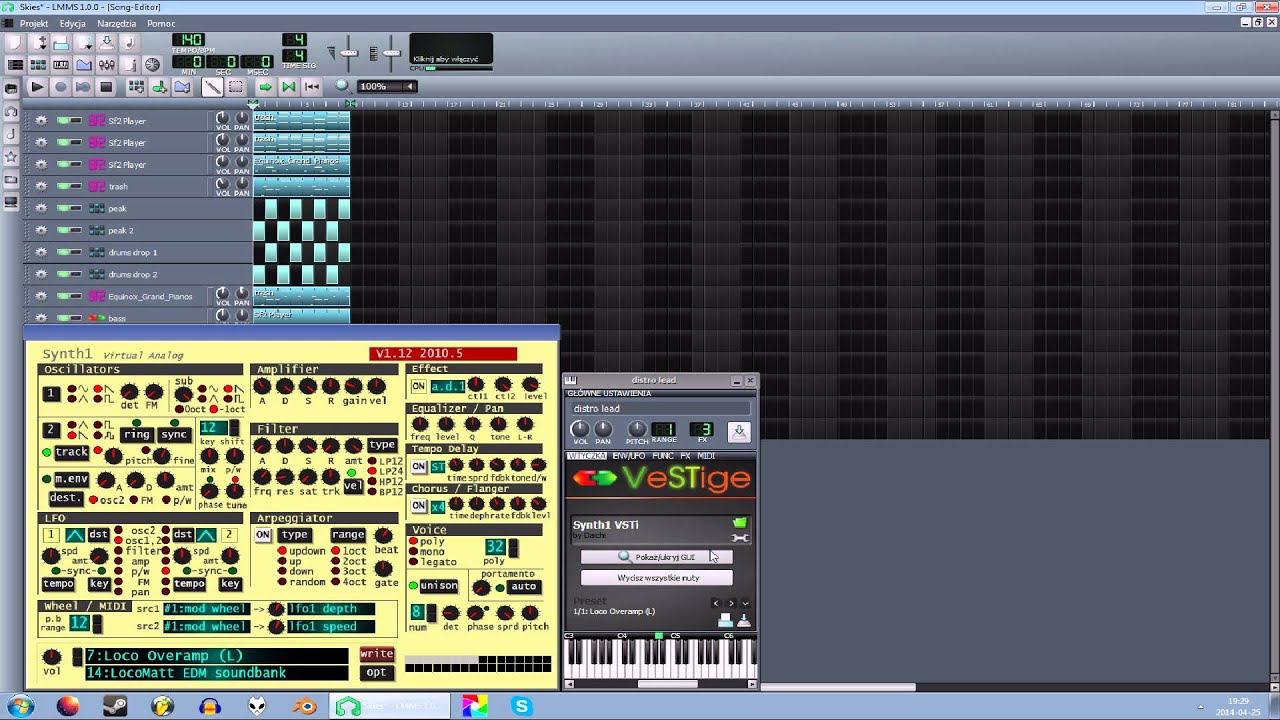Add an automation track
Image resolution: width=1280 pixels, height=720 pixels.
tap(182, 87)
